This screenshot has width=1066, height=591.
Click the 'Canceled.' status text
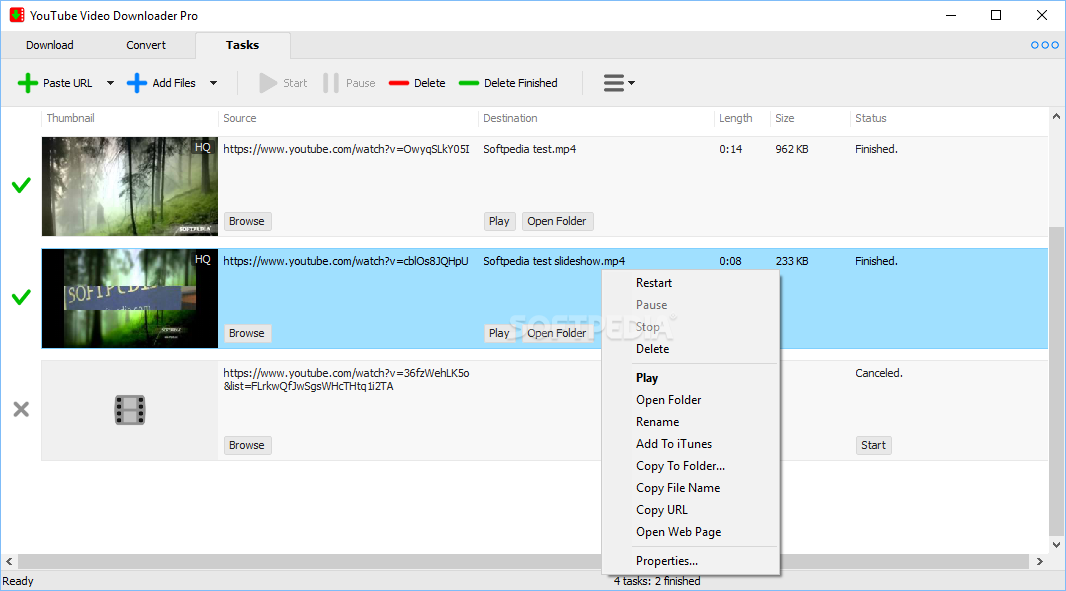tap(879, 373)
